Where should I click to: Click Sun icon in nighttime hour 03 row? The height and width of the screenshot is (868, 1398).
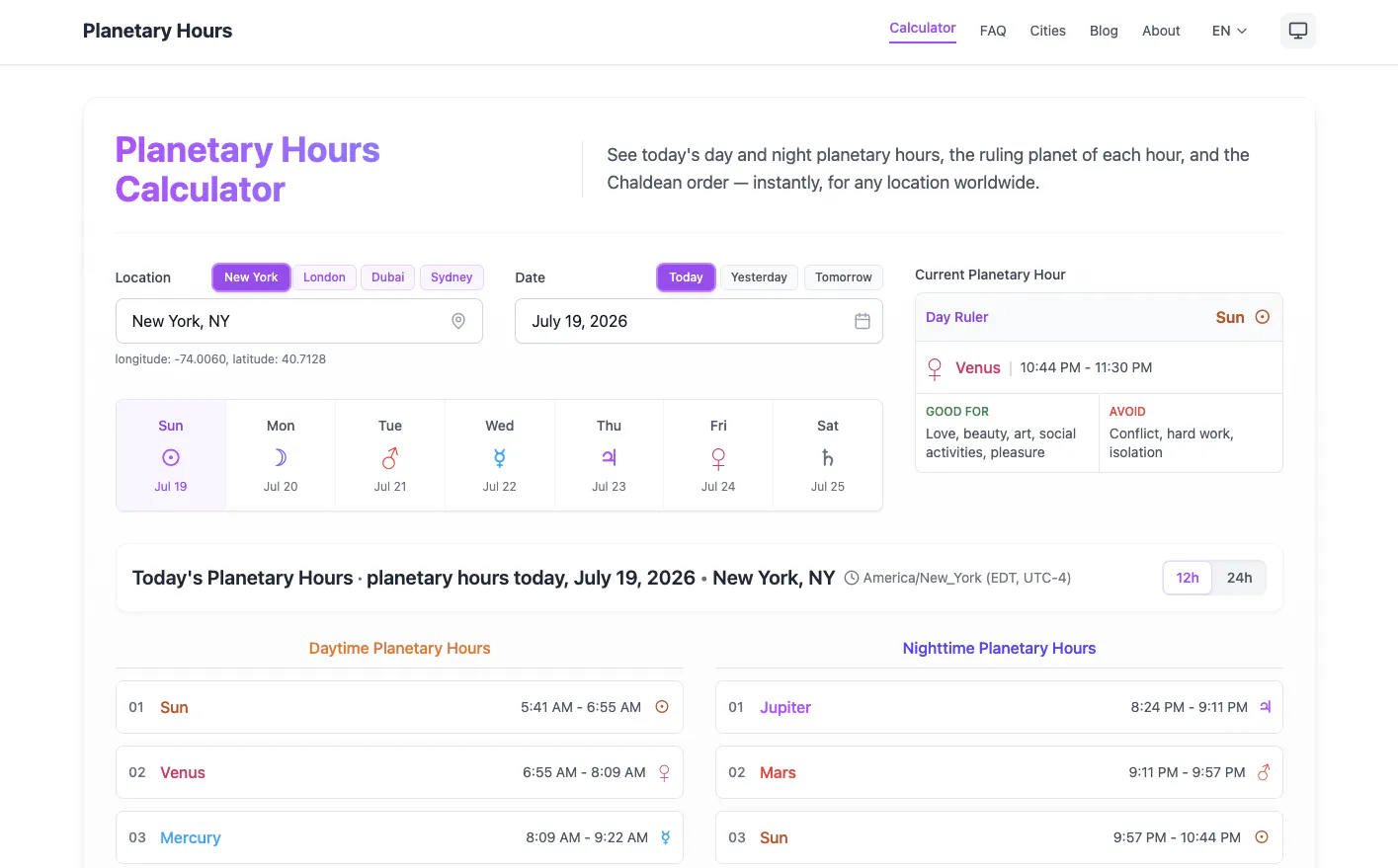coord(1262,837)
